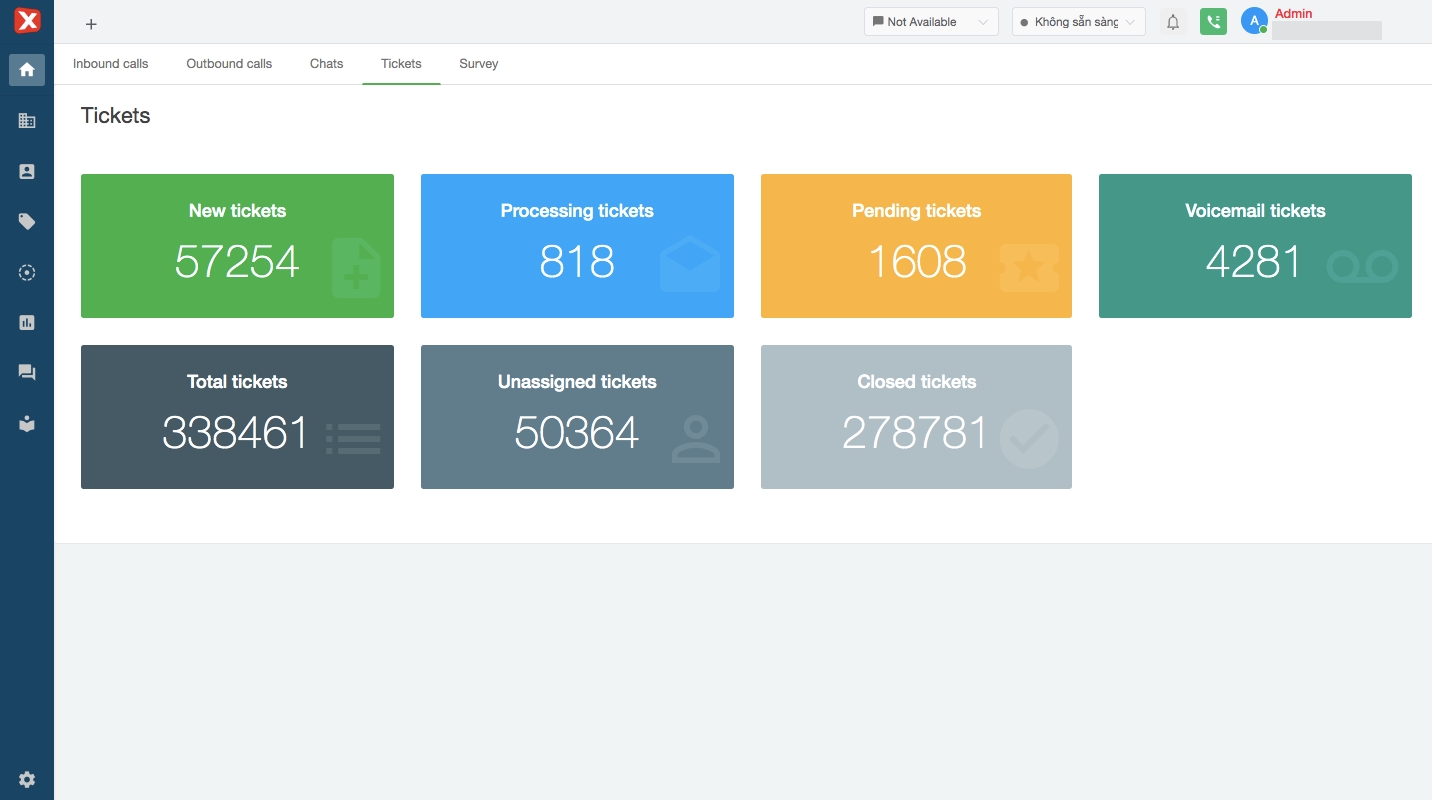Open the dotted circle sidebar icon
This screenshot has height=800, width=1432.
pos(27,272)
